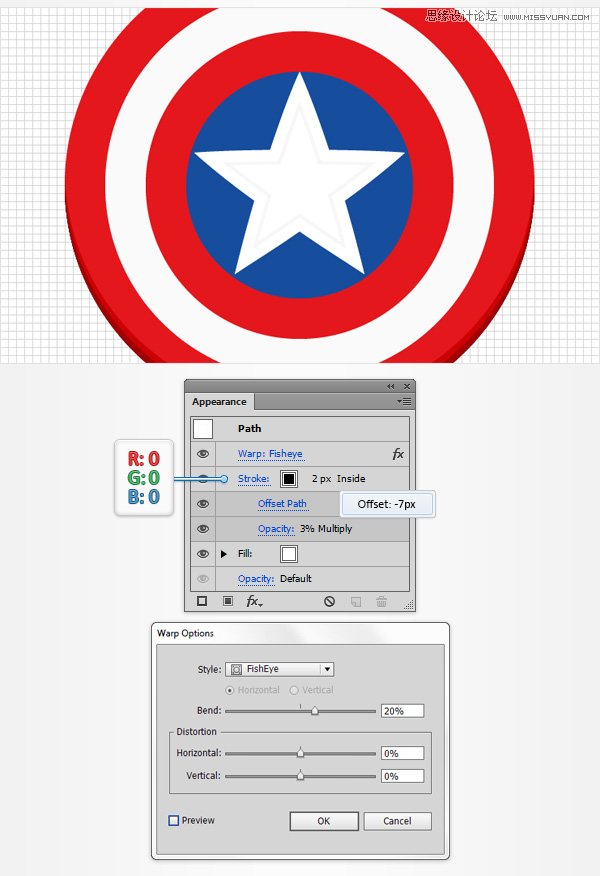Viewport: 600px width, 876px height.
Task: Click the Path thumbnail in Appearance panel
Action: point(203,429)
